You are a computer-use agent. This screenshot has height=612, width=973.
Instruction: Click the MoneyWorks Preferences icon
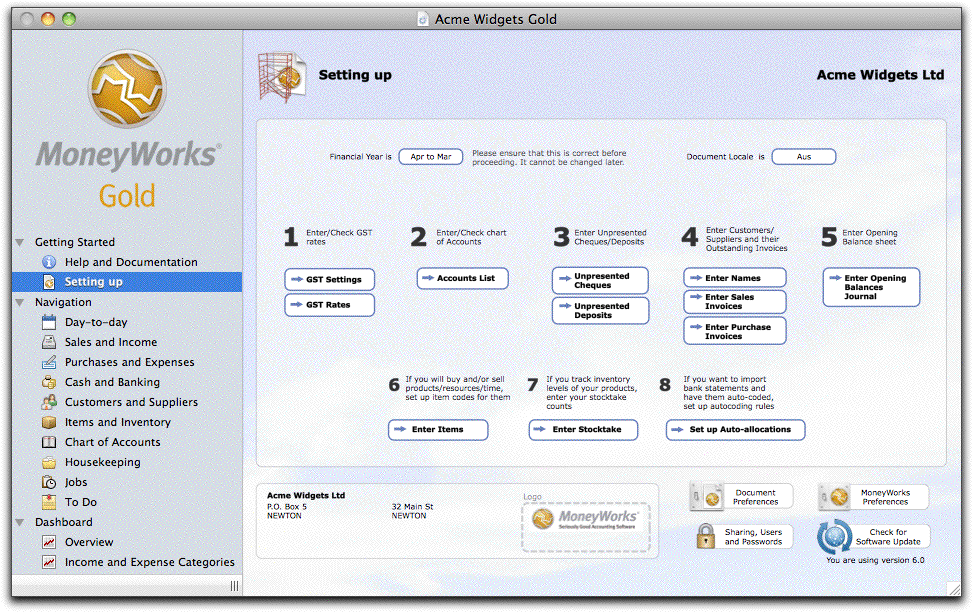[x=834, y=497]
